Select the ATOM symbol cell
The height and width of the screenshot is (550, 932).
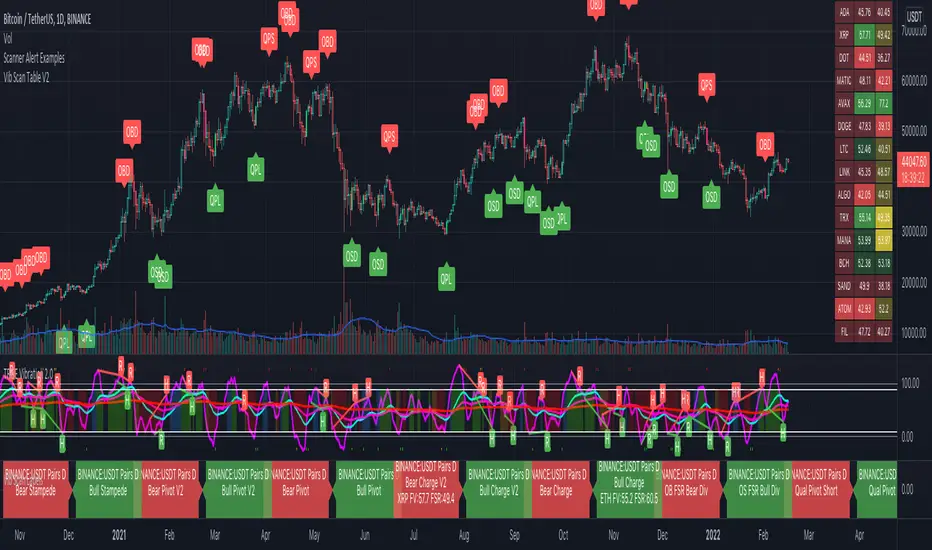(844, 309)
